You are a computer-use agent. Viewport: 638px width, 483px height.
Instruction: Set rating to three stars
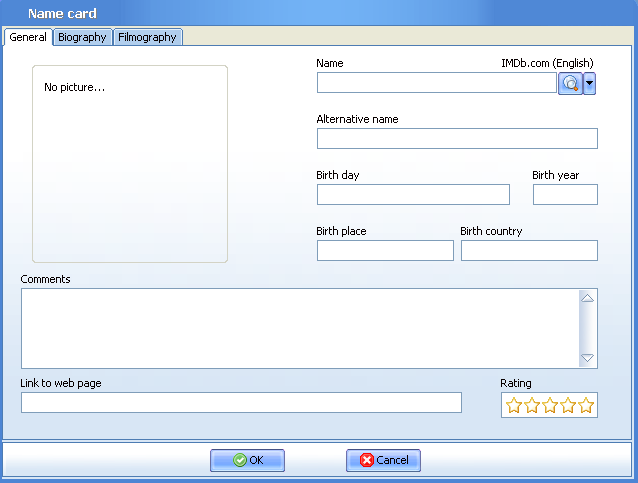pyautogui.click(x=550, y=405)
